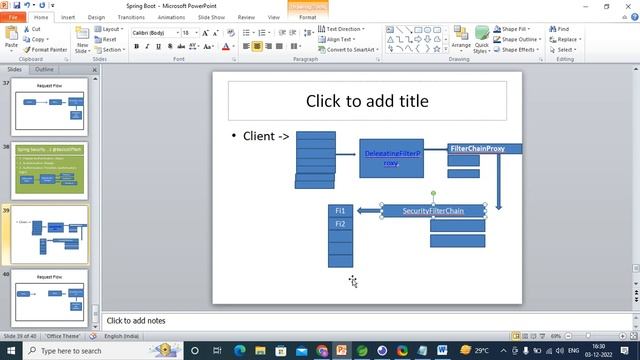Open the font color picker swatch
This screenshot has height=360, width=640.
[x=226, y=47]
